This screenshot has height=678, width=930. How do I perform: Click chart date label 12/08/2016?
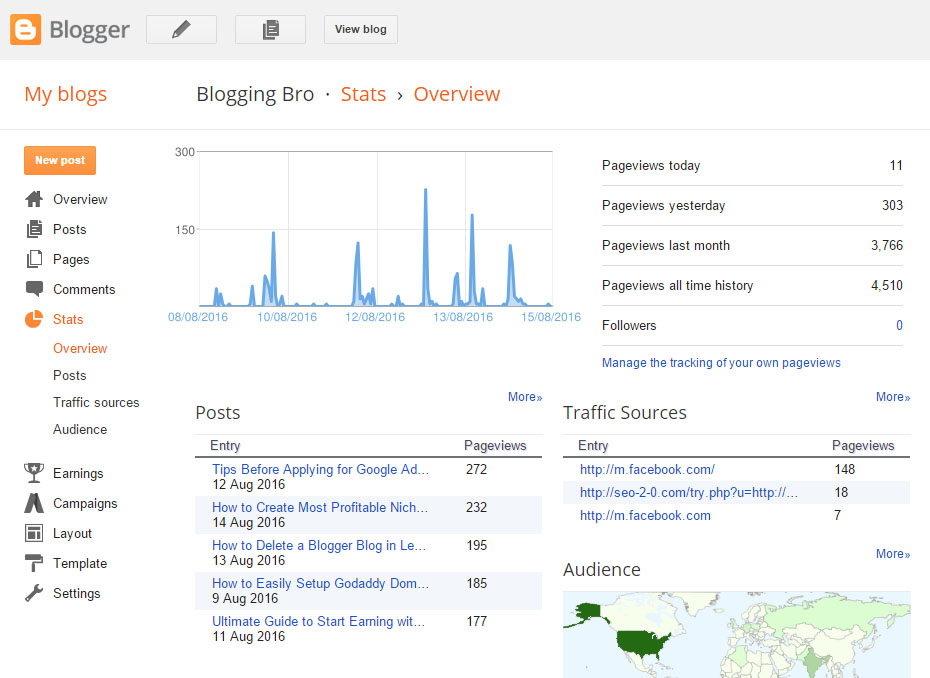pos(375,317)
